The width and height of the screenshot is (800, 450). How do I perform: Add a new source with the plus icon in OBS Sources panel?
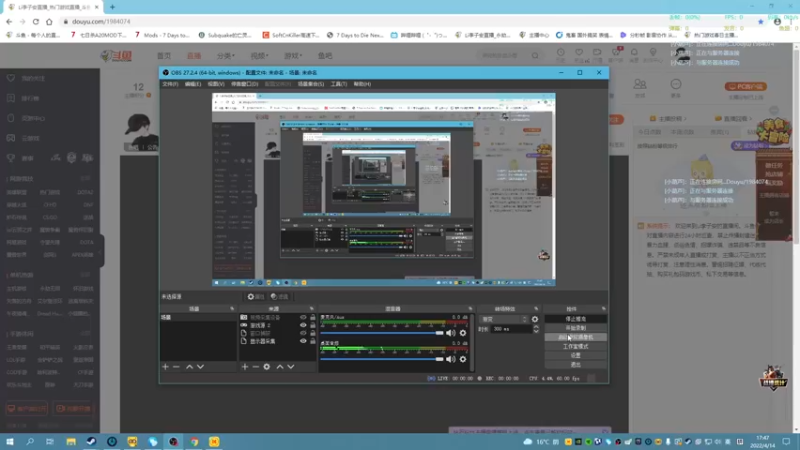pos(245,367)
